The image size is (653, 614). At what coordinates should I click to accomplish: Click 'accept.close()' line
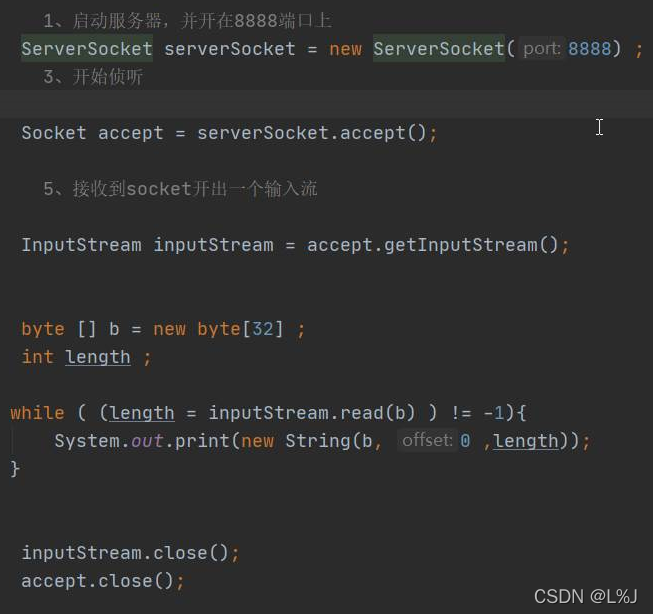click(x=102, y=581)
